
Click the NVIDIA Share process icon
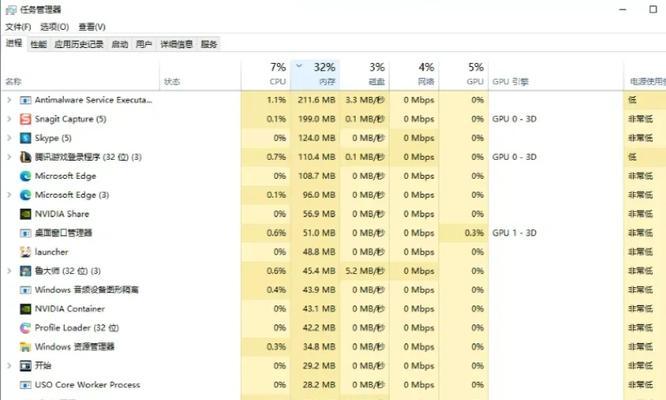(x=25, y=214)
